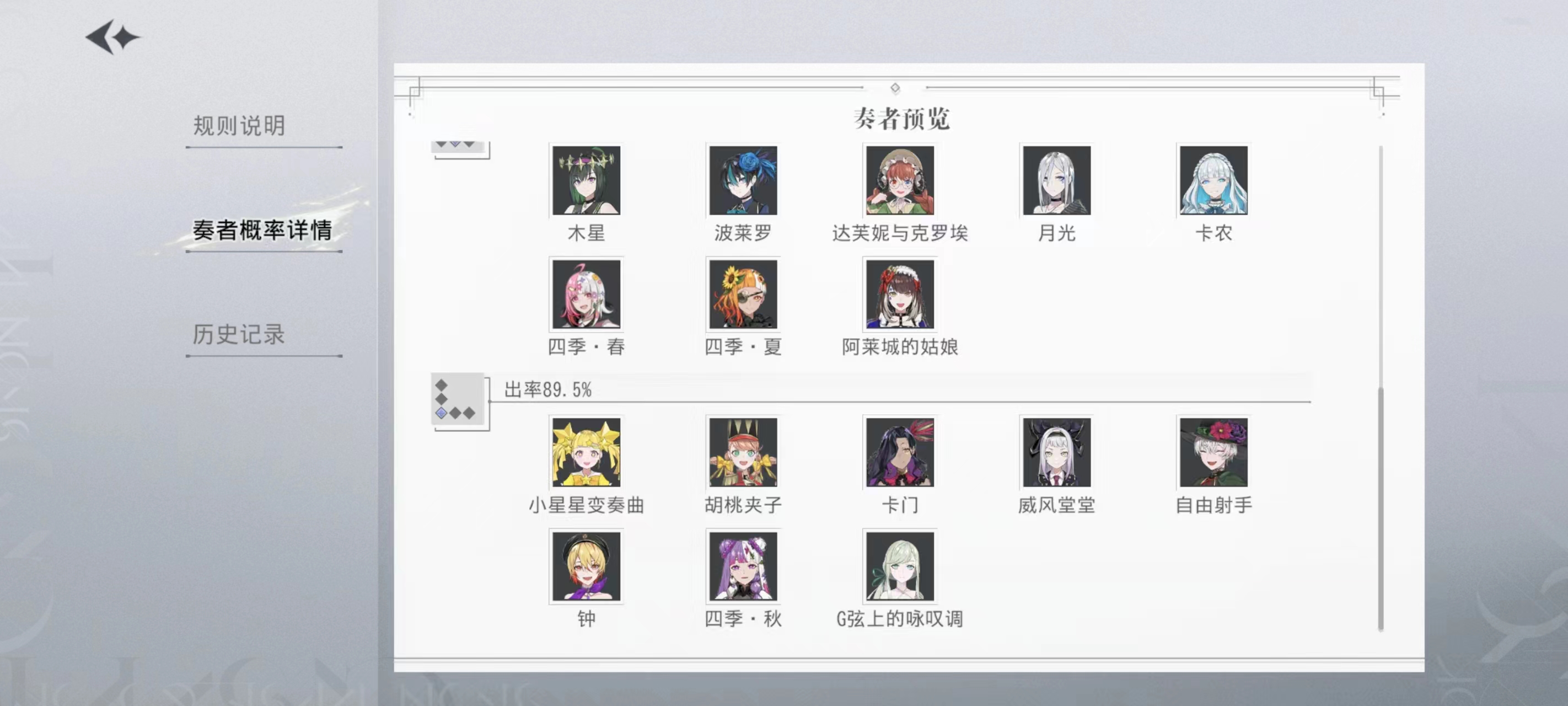Tap the 四季·春 portrait
Viewport: 1568px width, 706px height.
pyautogui.click(x=586, y=293)
